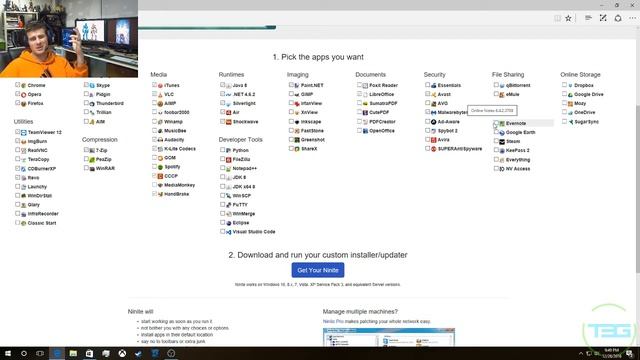Click the Steam app icon in list

point(502,142)
